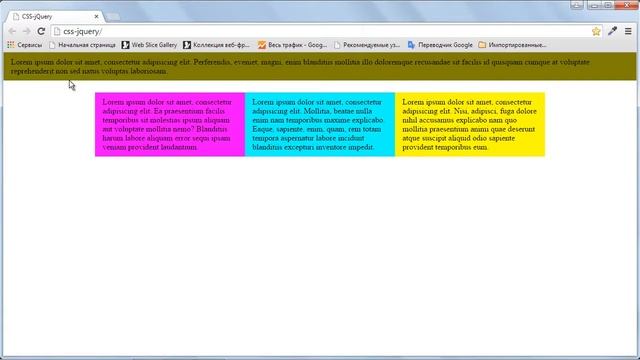Open the Импортированные bookmarks folder
640x360 pixels.
pos(512,45)
